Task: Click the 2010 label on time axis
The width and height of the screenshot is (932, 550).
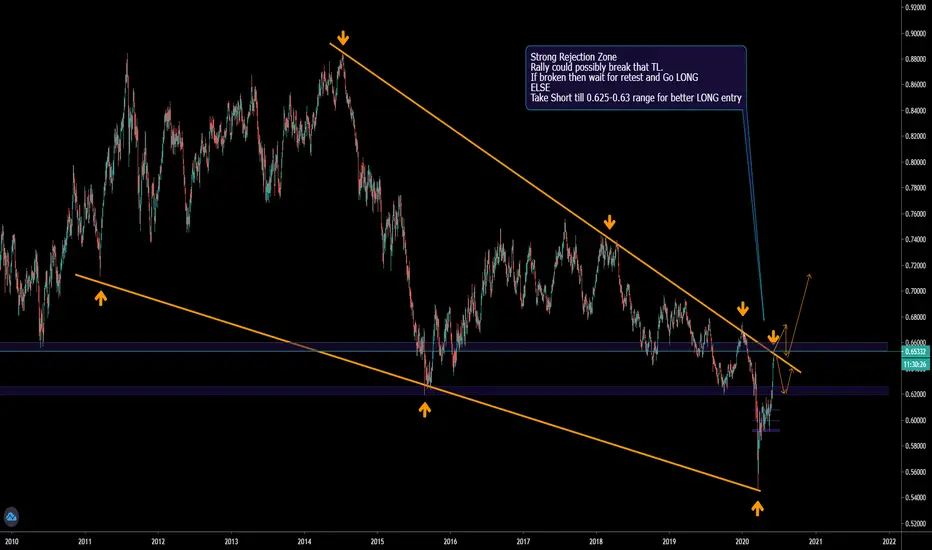Action: pyautogui.click(x=11, y=542)
